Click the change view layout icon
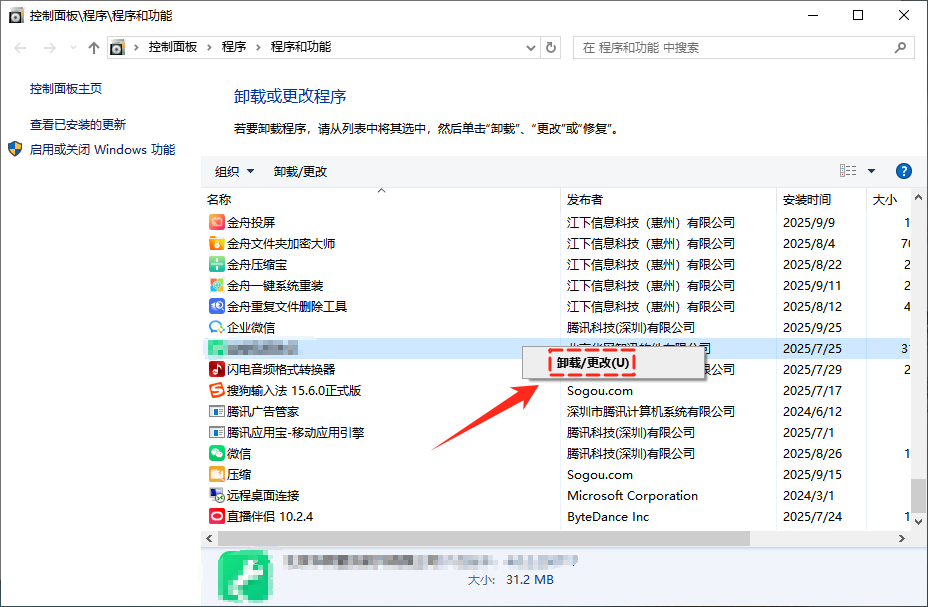Viewport: 928px width, 607px height. click(x=848, y=170)
